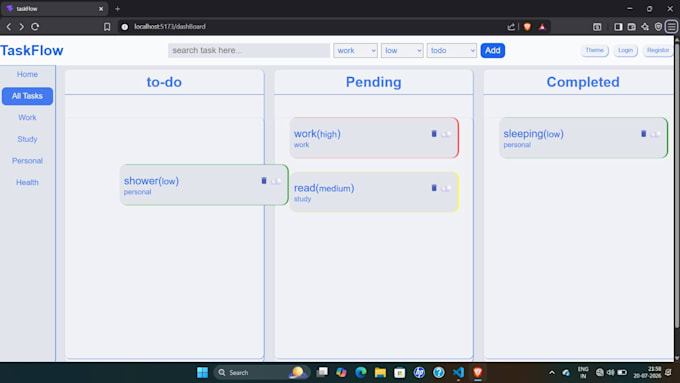Focus the search task input field
This screenshot has width=680, height=383.
(249, 50)
